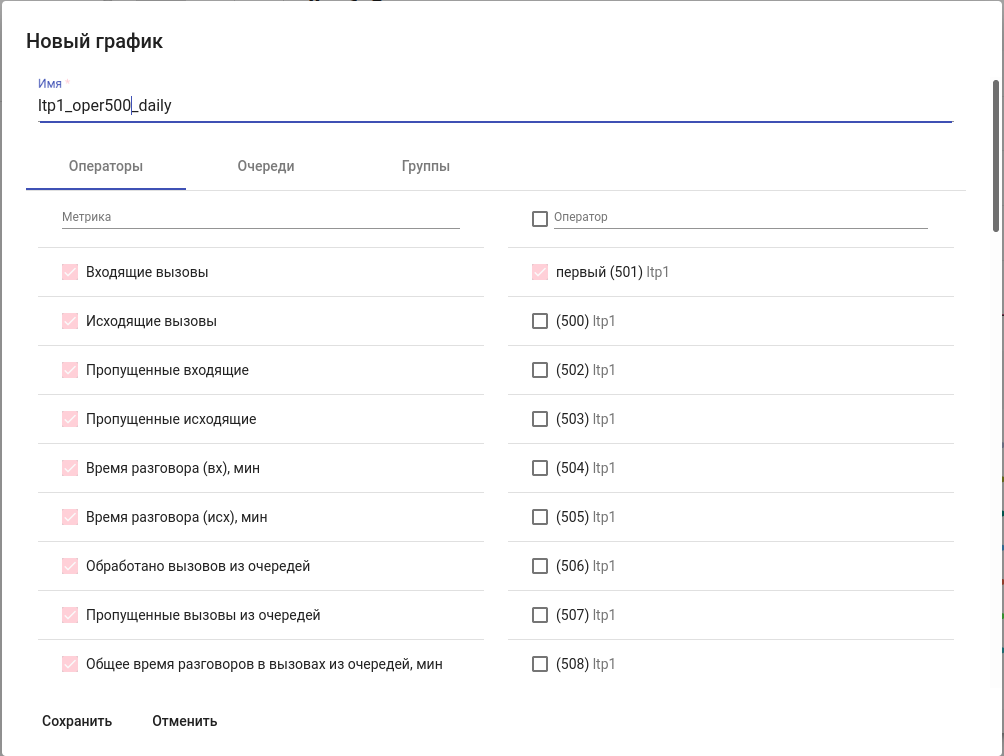1004x756 pixels.
Task: Check operator (508) ltp1
Action: 540,664
